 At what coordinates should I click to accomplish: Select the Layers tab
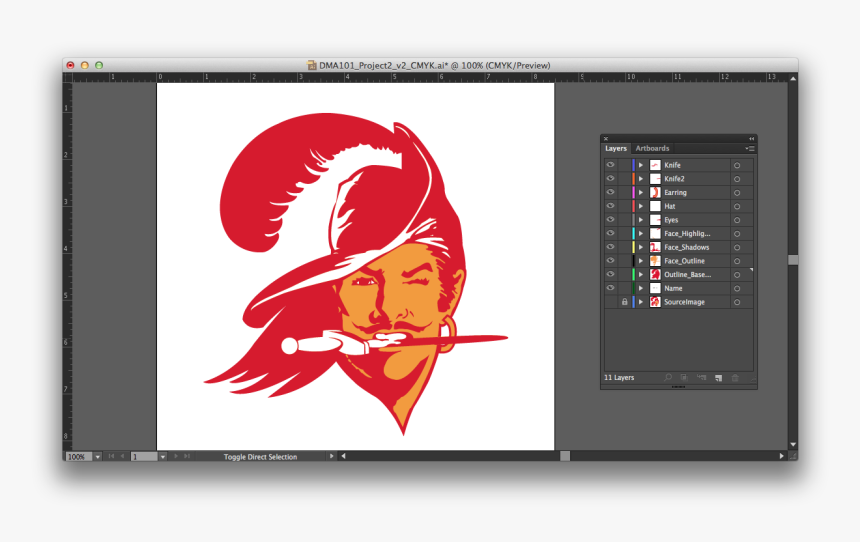click(616, 148)
